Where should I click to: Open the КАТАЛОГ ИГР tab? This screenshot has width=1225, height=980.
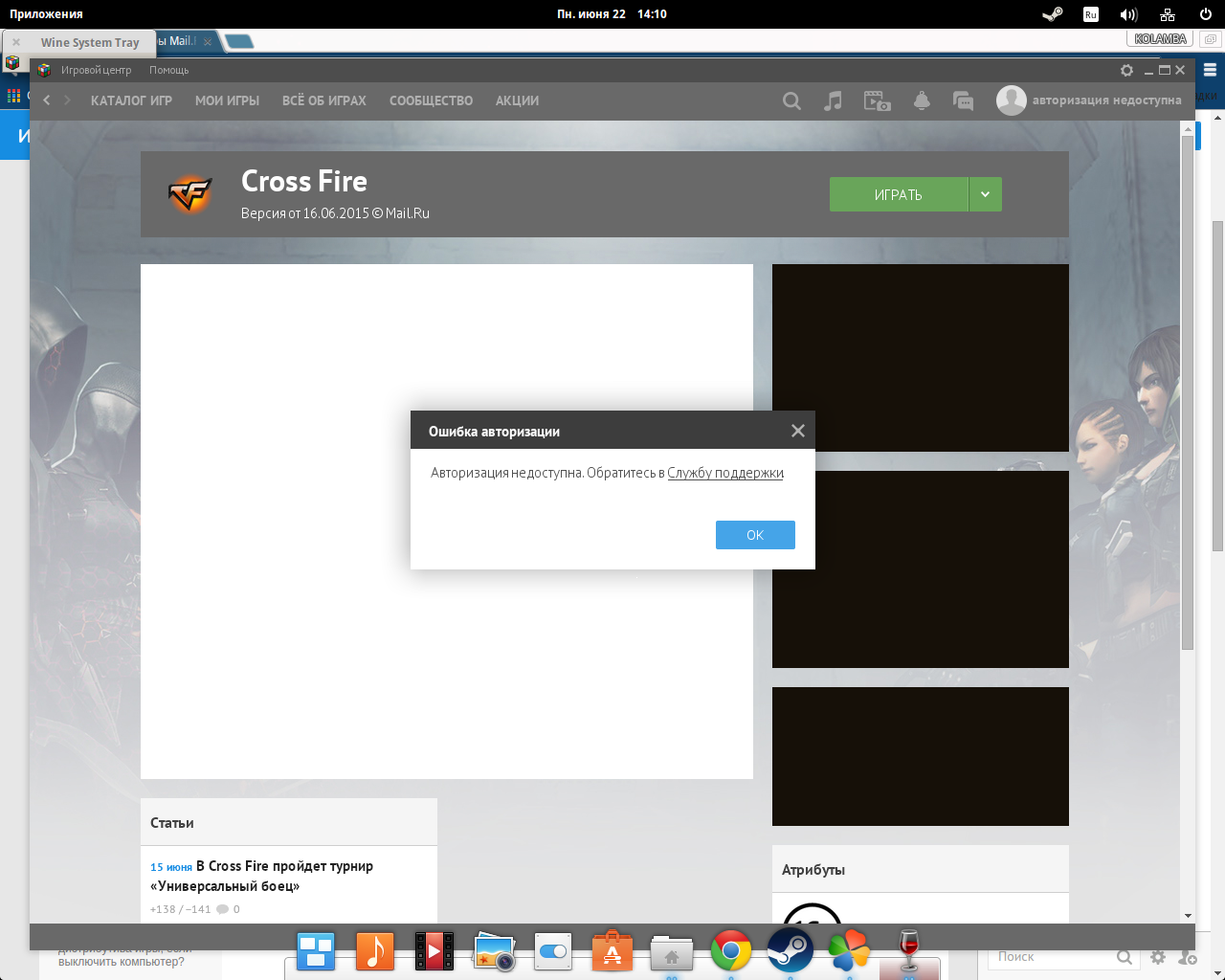[x=131, y=100]
